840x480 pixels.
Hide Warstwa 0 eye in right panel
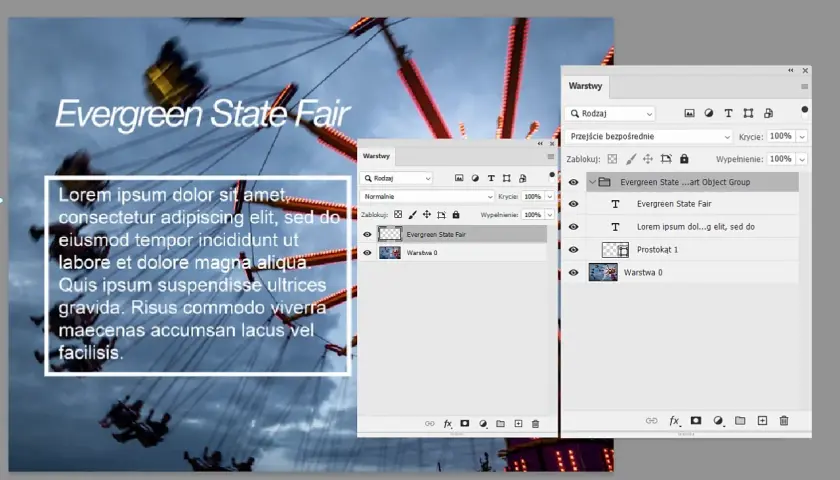click(573, 273)
